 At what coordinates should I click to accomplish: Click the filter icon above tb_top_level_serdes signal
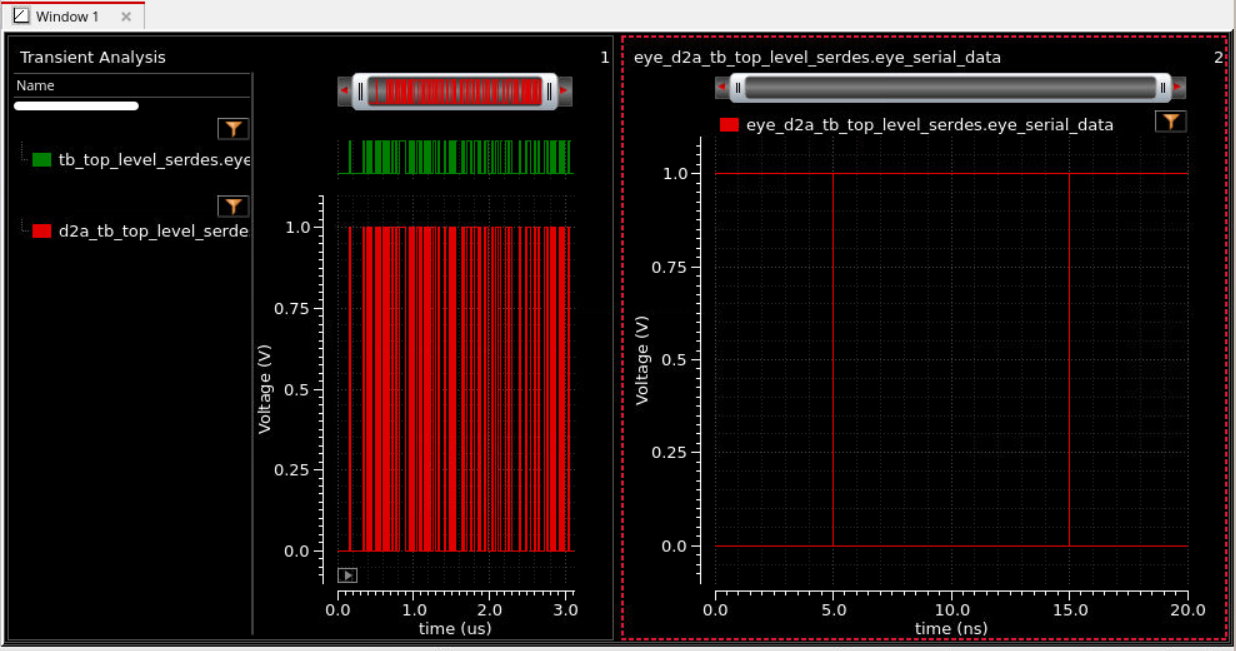(233, 129)
